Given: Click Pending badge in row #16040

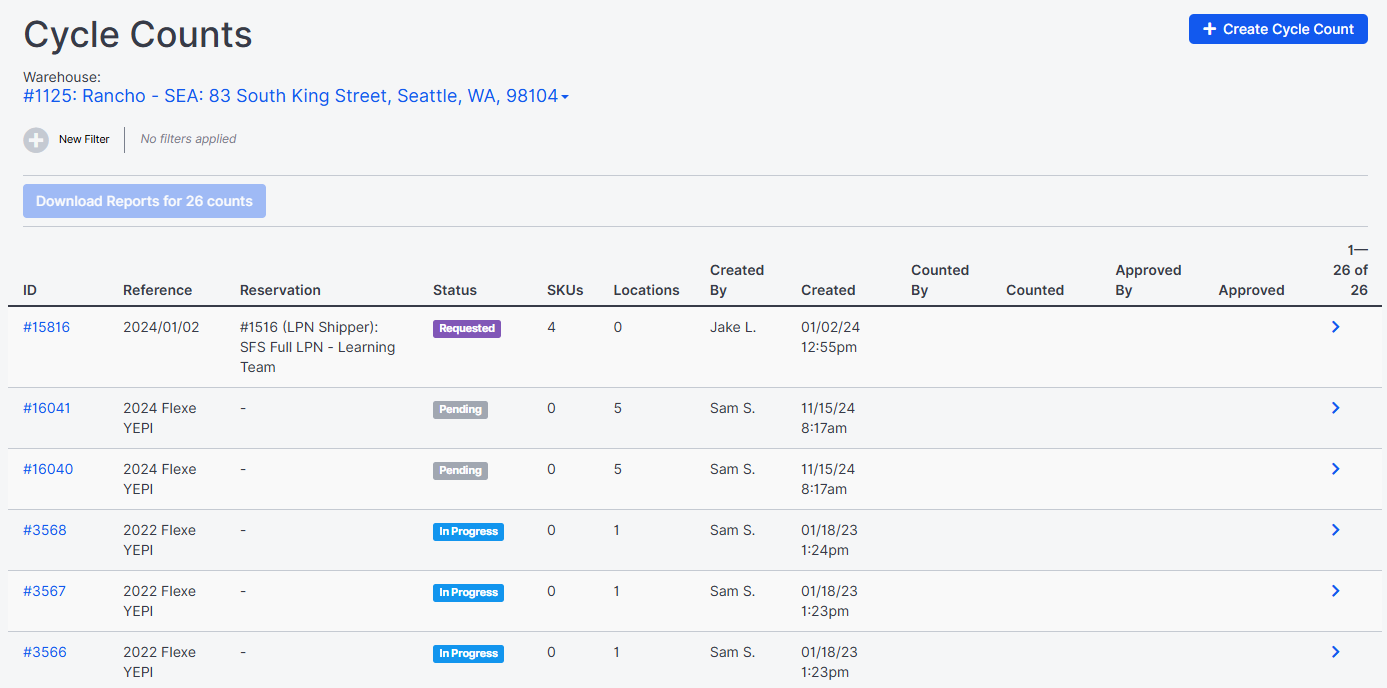Looking at the screenshot, I should [x=460, y=470].
